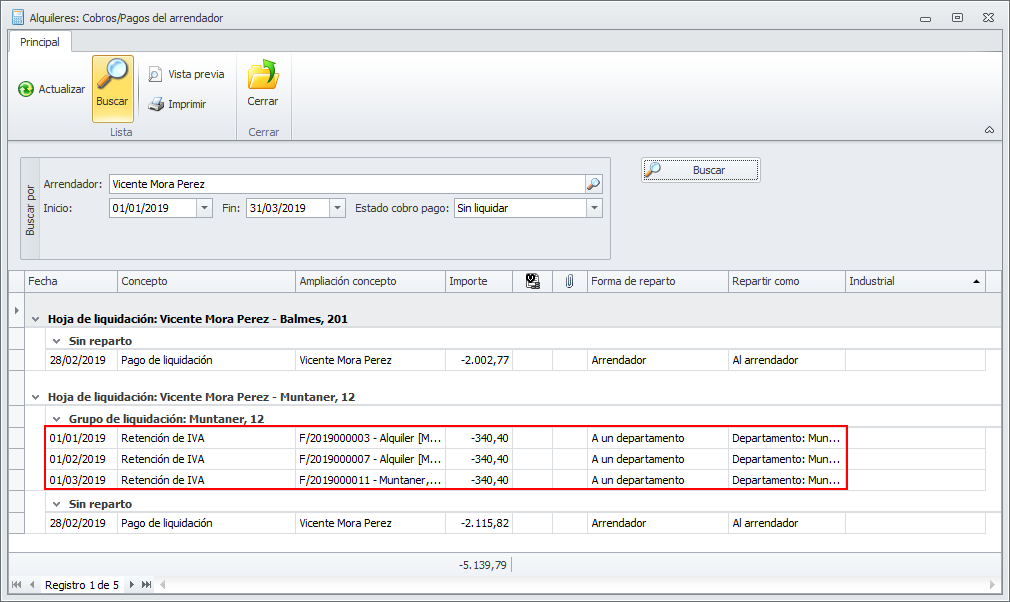This screenshot has height=602, width=1010.
Task: Click the Arrendador field lookup magnifier icon
Action: (593, 184)
